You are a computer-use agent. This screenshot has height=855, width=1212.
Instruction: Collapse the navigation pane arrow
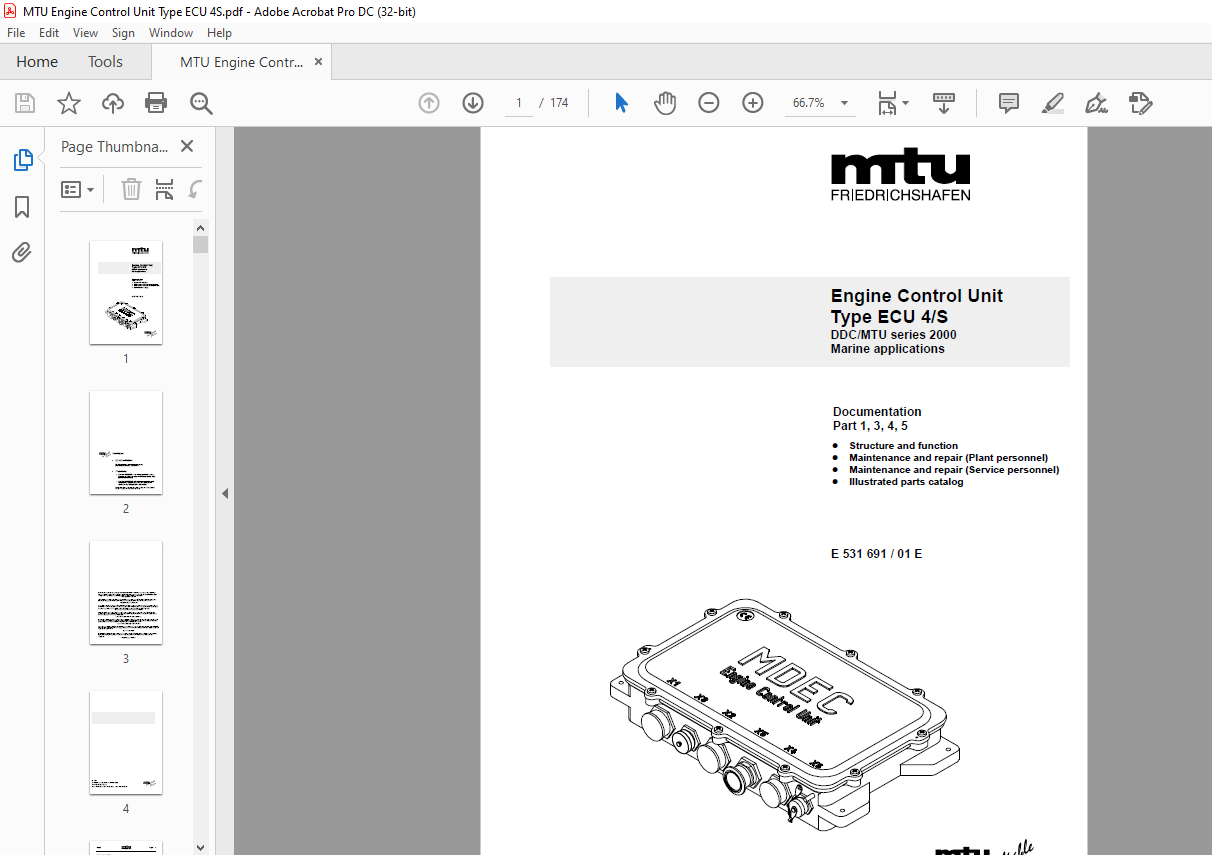[225, 493]
